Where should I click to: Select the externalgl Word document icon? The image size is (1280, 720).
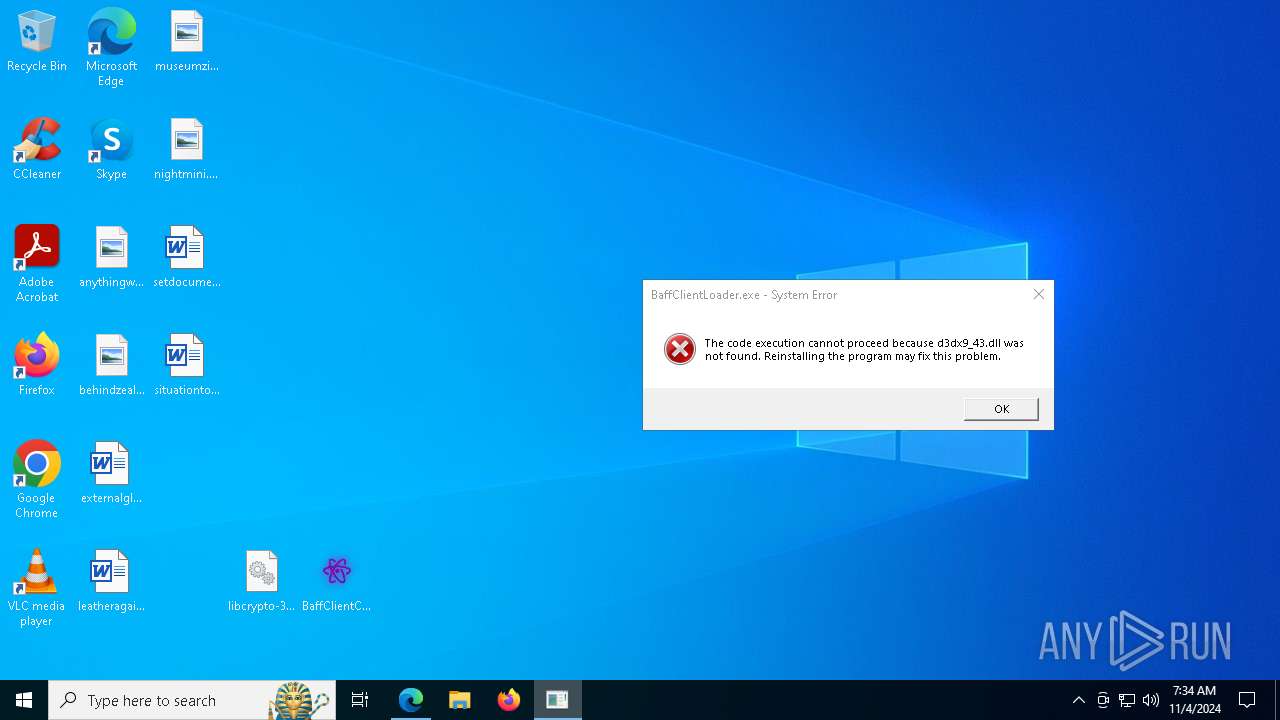point(111,474)
